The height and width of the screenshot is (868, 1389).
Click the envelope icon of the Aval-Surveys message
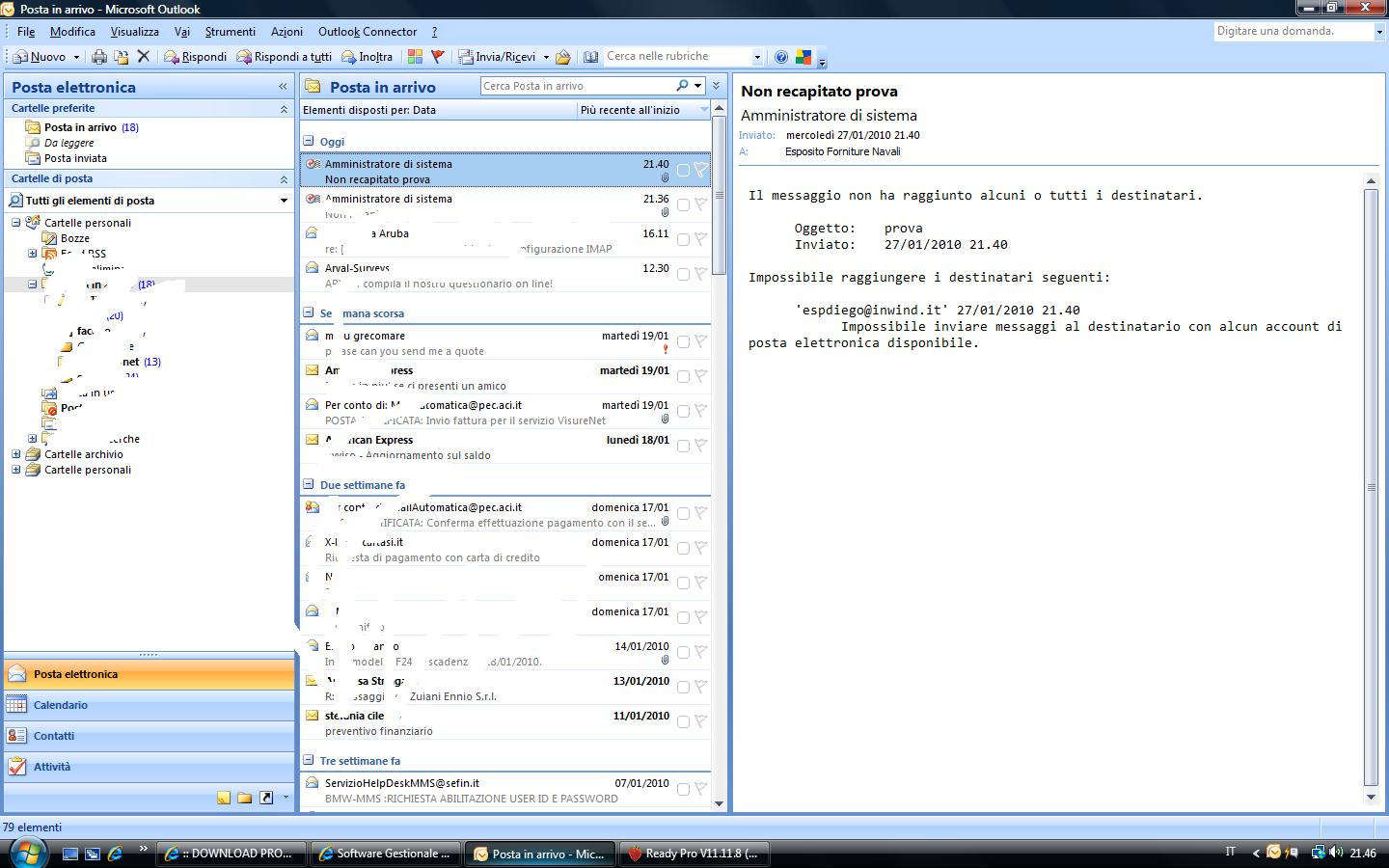[x=312, y=268]
